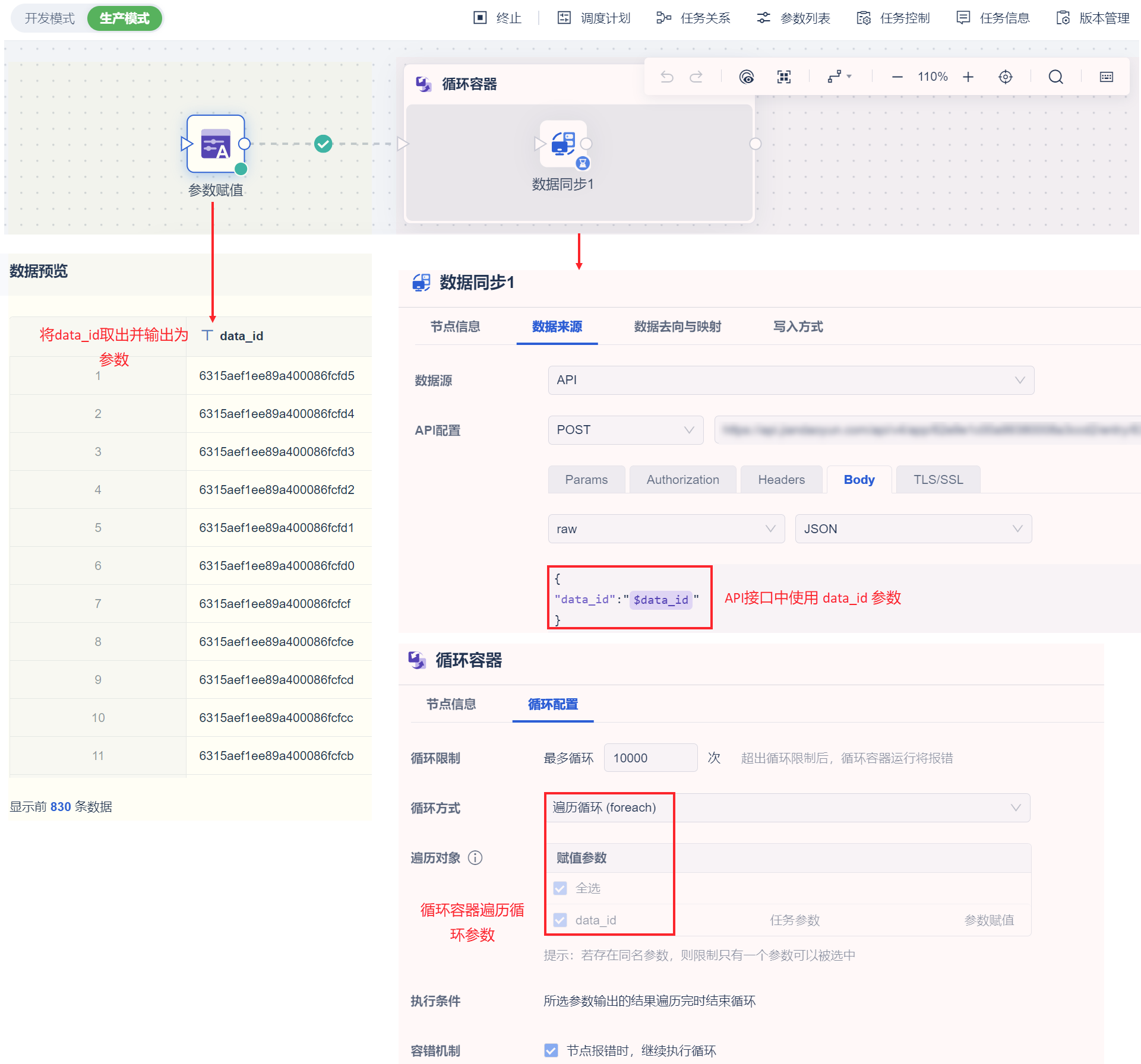This screenshot has width=1141, height=1064.
Task: Click the zoom out minus icon
Action: [x=897, y=77]
